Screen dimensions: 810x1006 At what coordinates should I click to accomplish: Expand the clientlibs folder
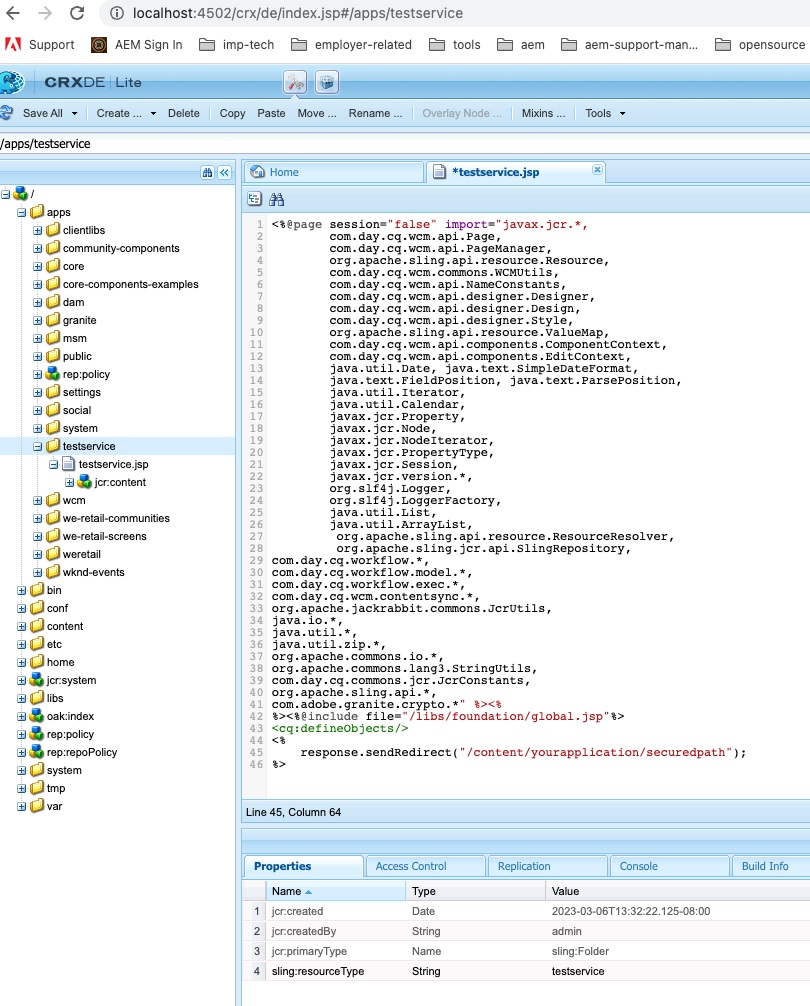tap(38, 230)
